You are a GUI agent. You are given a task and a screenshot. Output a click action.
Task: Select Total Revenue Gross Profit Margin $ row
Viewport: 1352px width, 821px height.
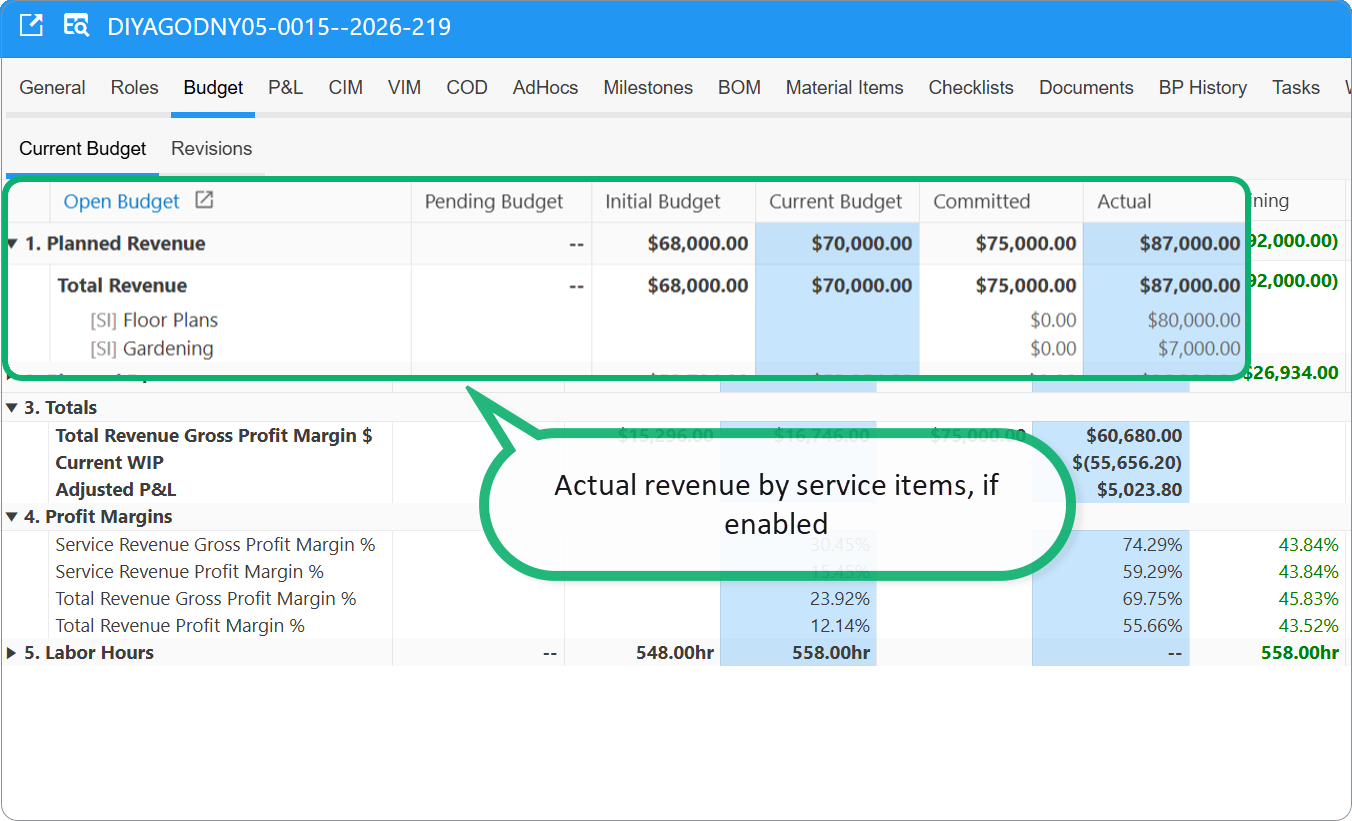tap(214, 436)
